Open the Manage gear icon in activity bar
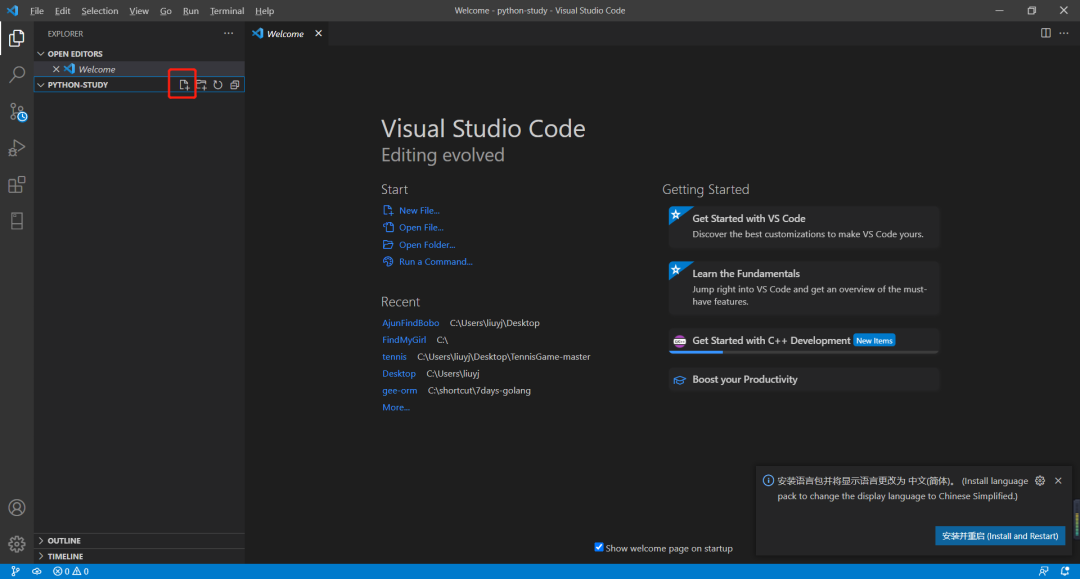This screenshot has height=579, width=1080. point(17,544)
